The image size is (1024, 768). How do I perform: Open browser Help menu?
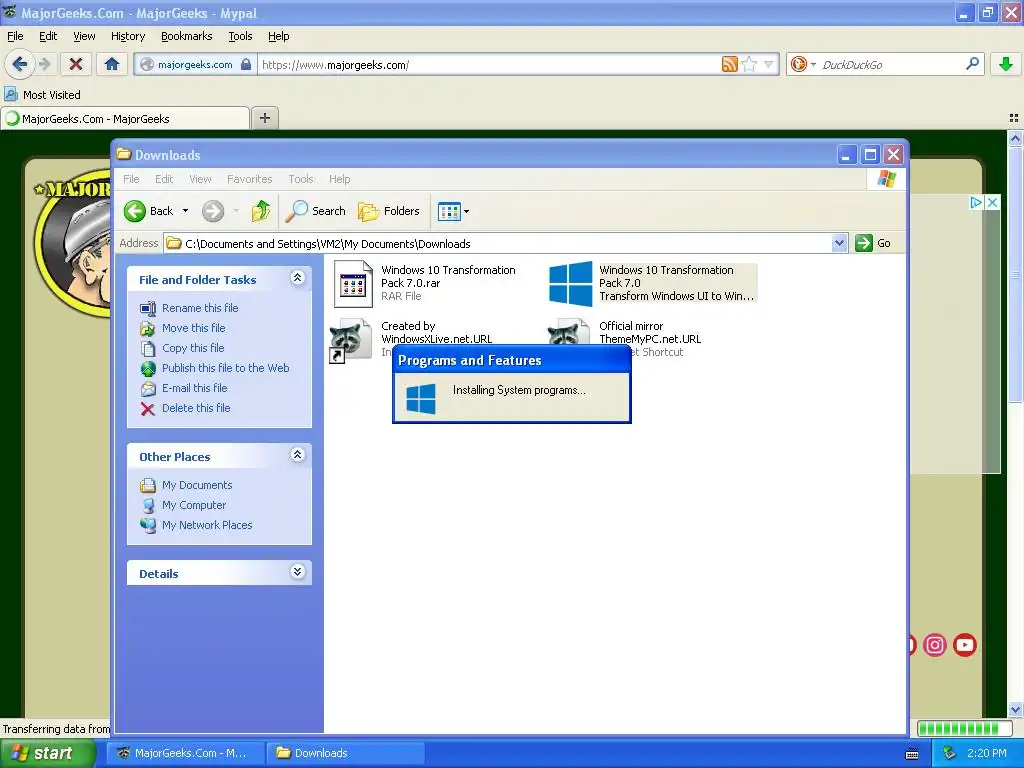(278, 36)
